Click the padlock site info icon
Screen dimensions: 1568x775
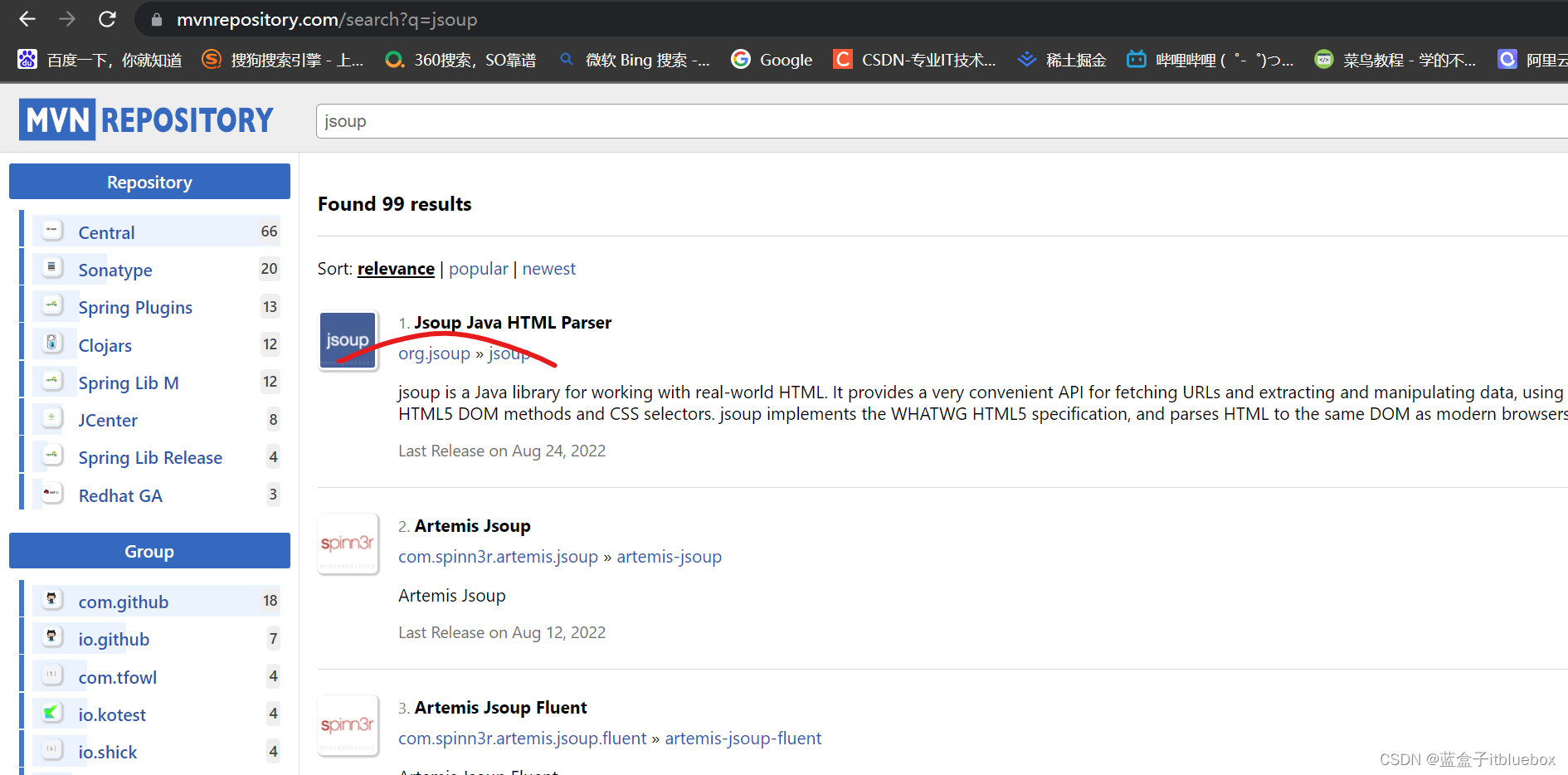[x=156, y=20]
